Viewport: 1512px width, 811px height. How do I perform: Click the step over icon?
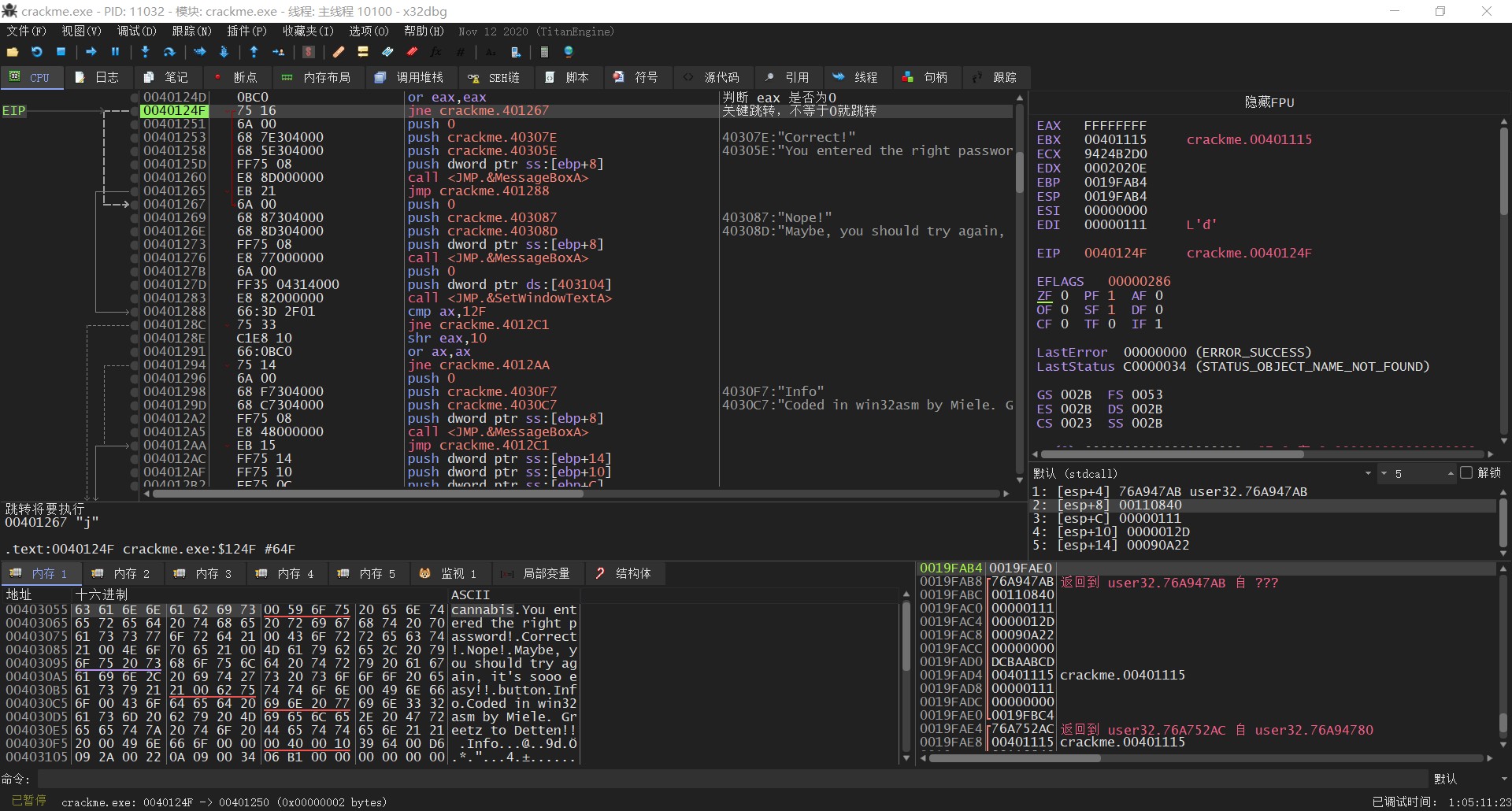[x=169, y=52]
